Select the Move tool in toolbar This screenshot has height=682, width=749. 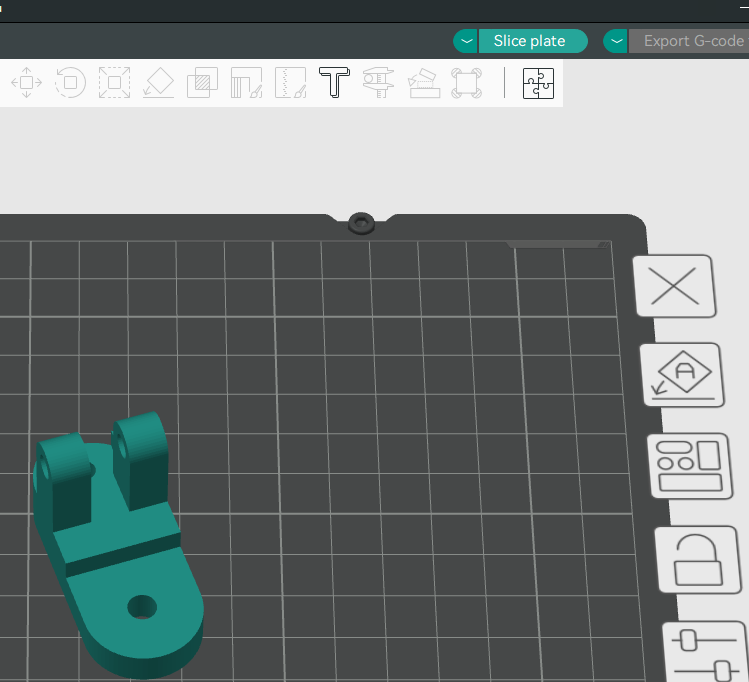[26, 82]
